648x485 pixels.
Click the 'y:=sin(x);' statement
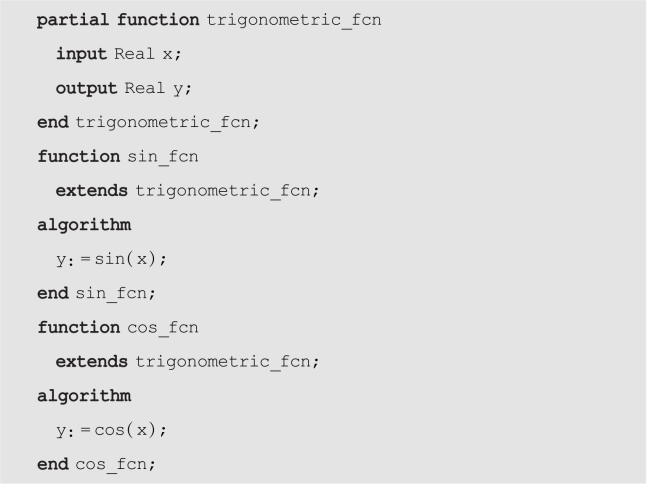(x=111, y=259)
